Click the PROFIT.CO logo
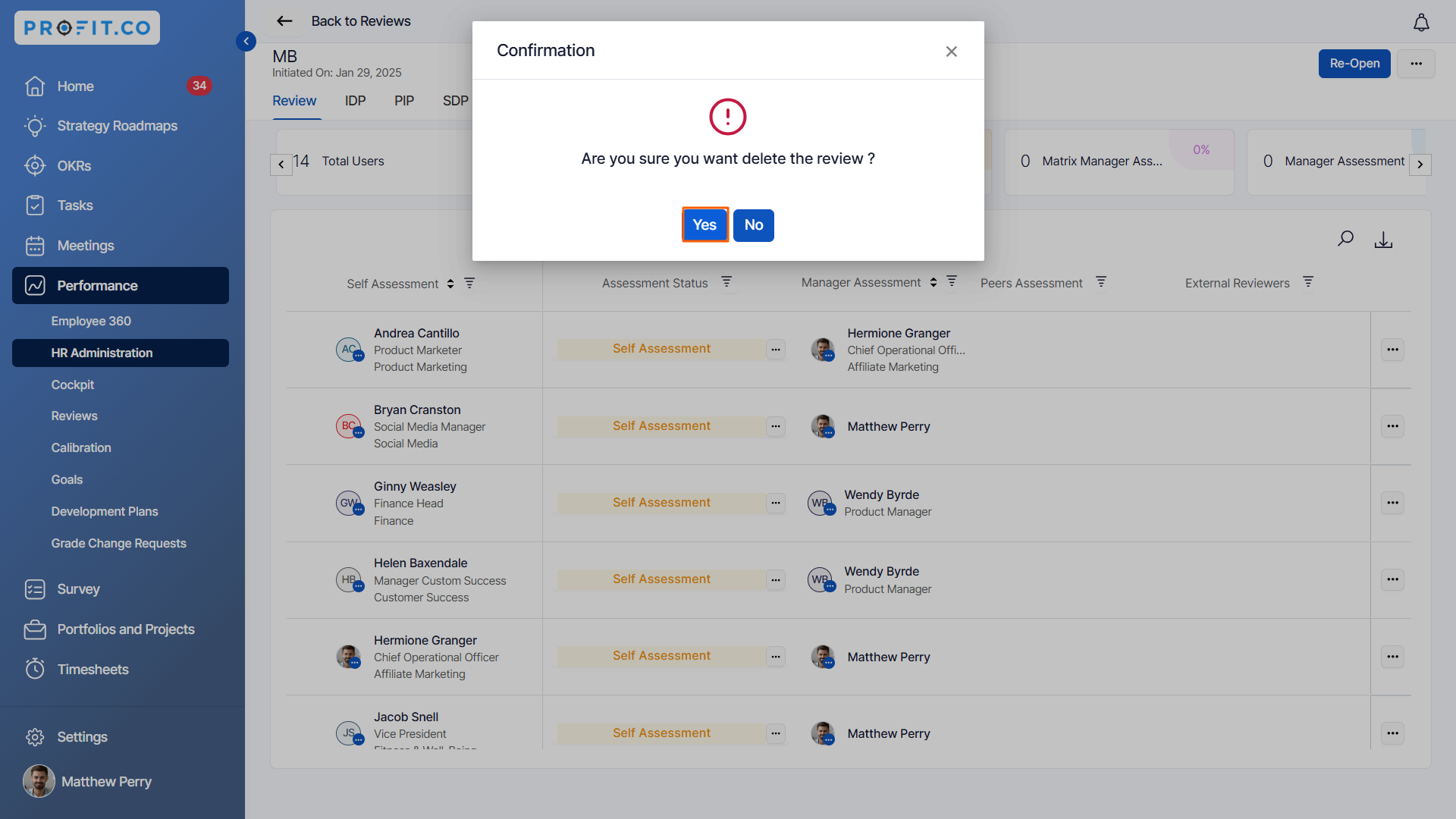 [87, 28]
